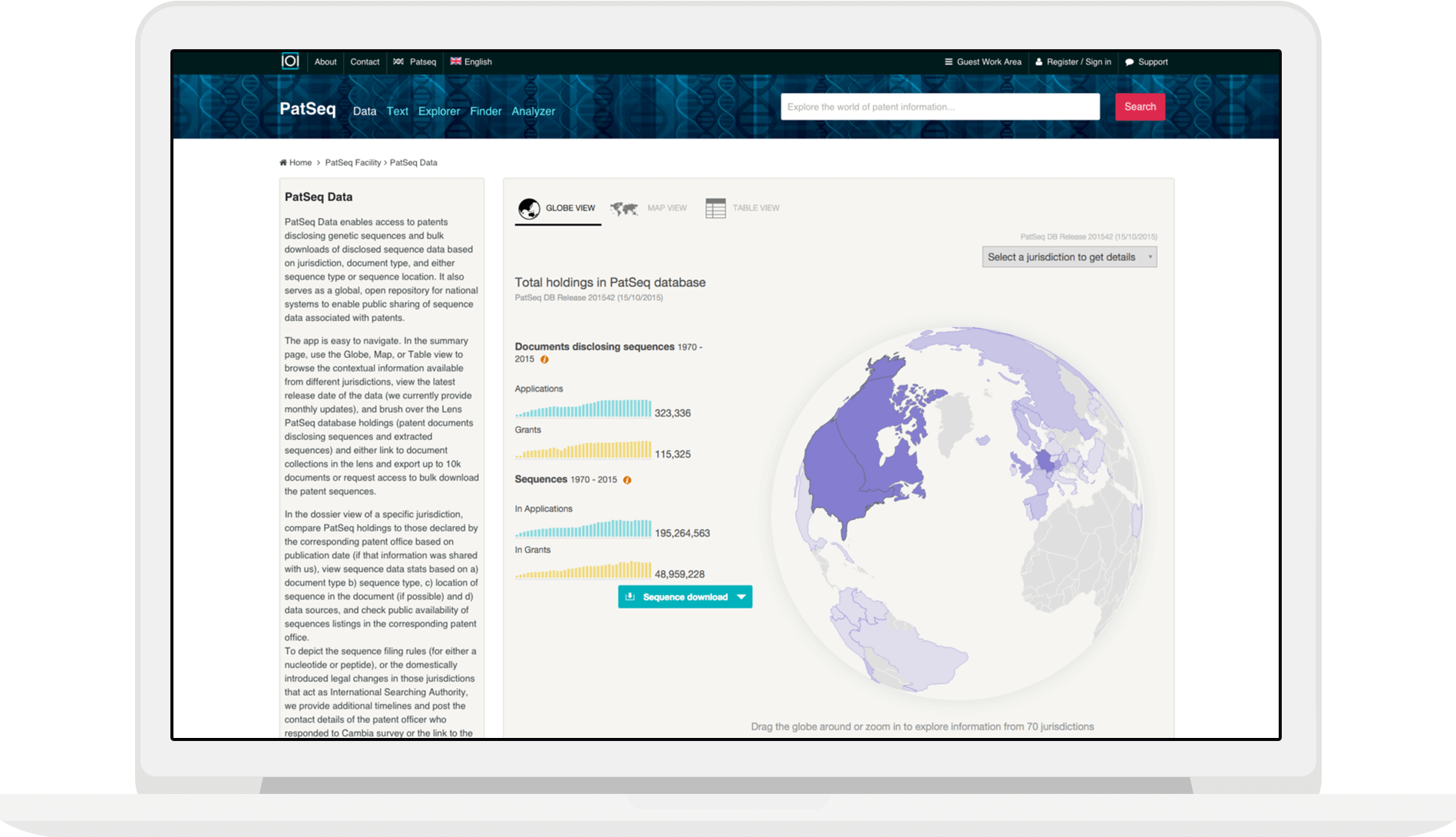Click the info icon beside Documents disclosing sequences
Screen dimensions: 1456x837
(544, 359)
